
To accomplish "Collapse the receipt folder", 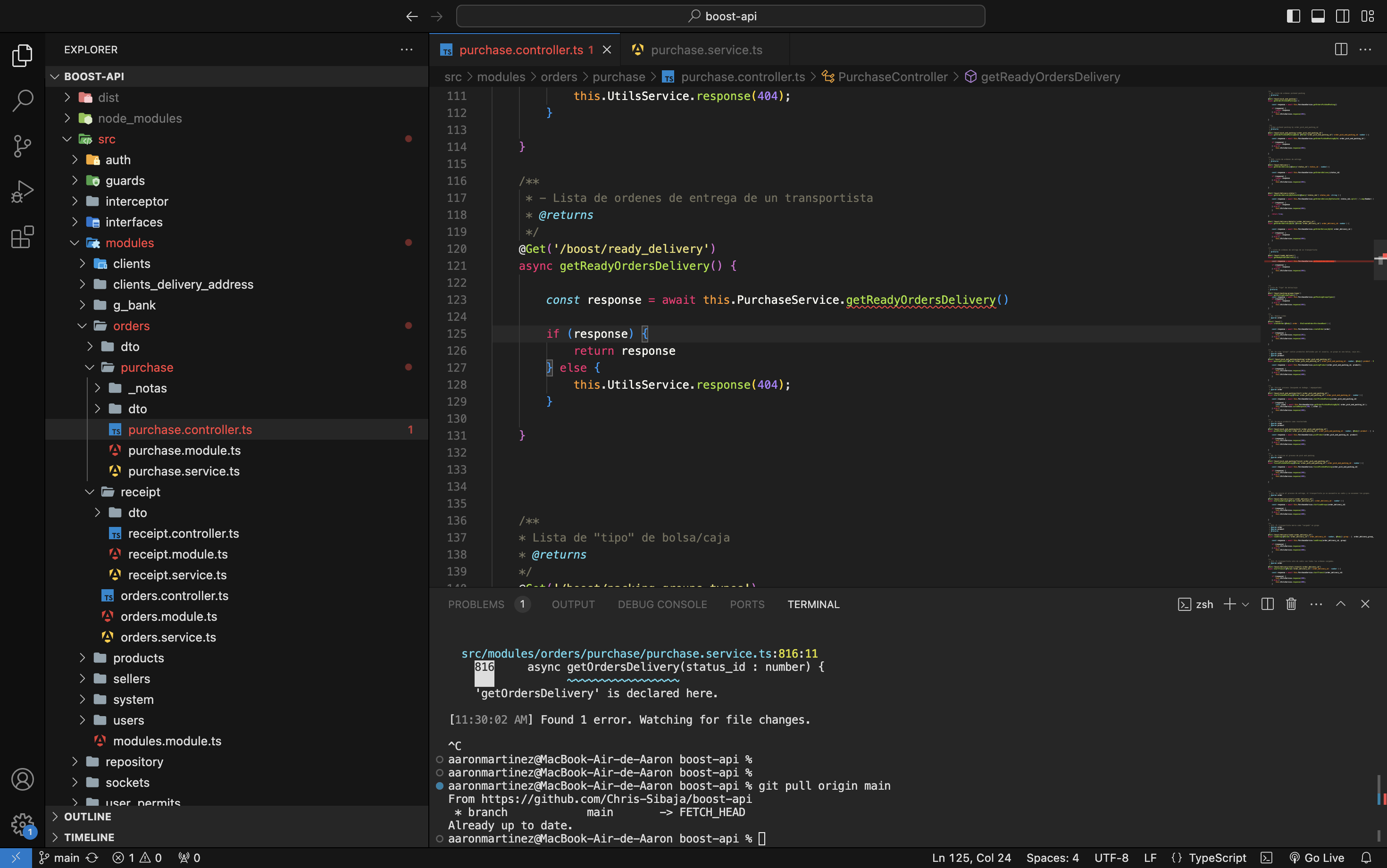I will click(140, 492).
